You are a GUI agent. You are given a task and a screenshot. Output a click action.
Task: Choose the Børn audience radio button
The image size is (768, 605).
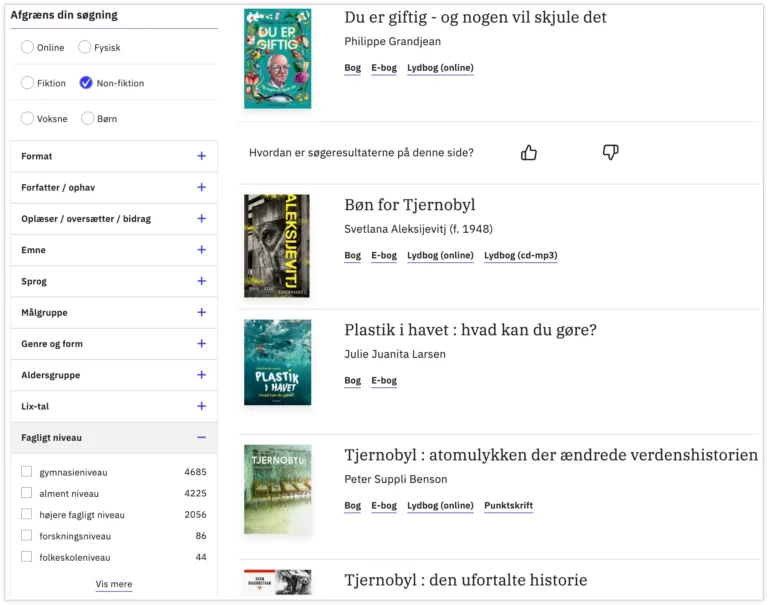coord(88,118)
